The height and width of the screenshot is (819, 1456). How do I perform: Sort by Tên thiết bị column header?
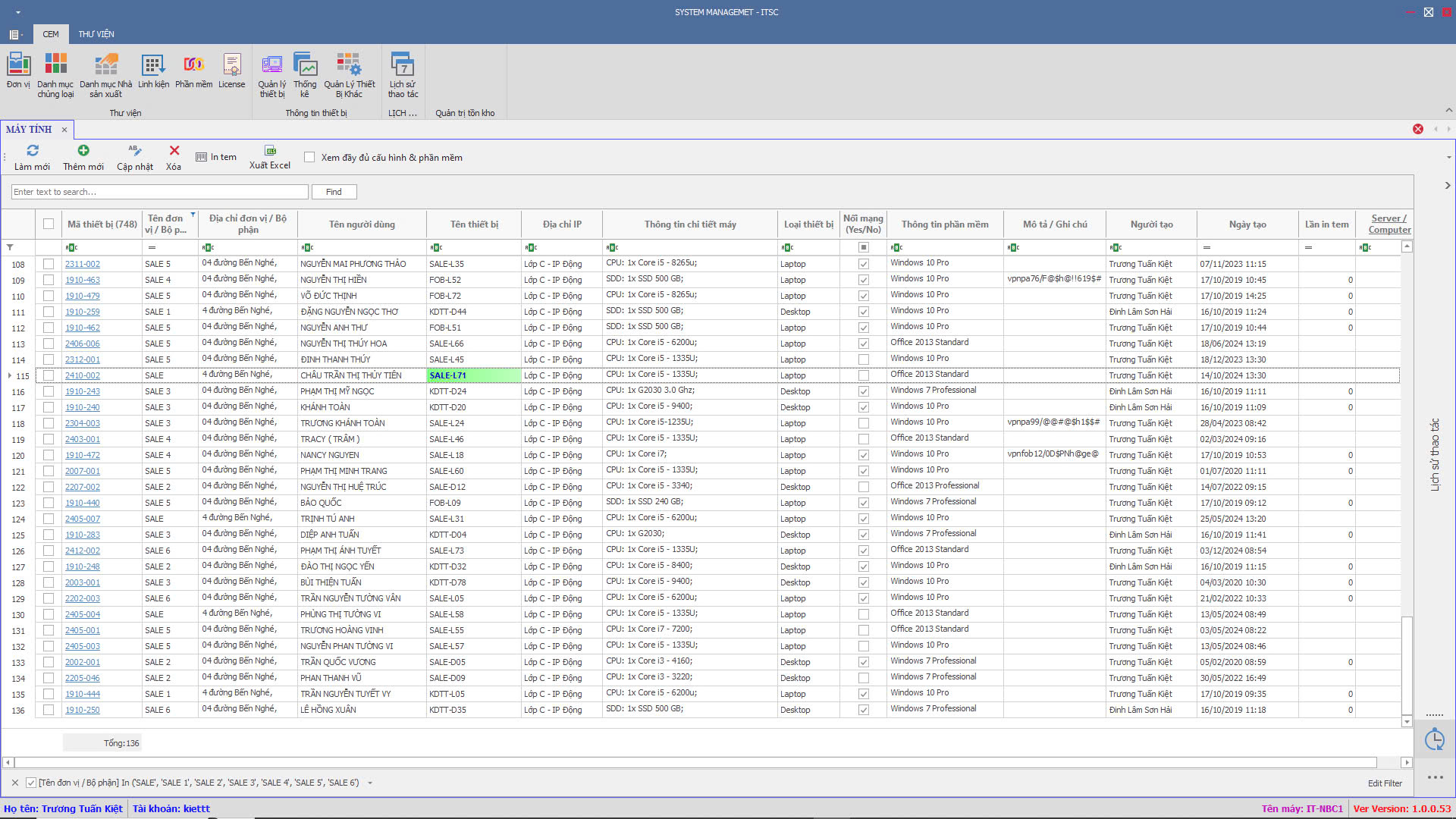474,224
